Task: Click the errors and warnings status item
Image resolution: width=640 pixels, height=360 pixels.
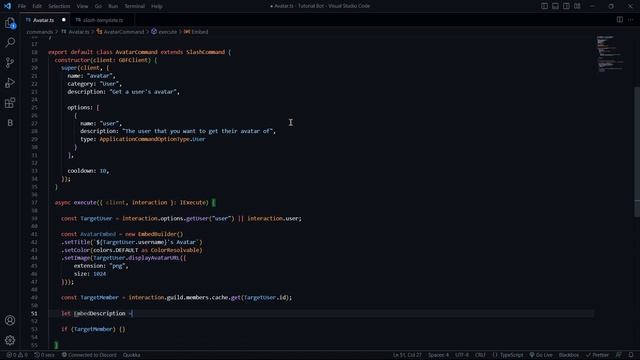Action: pos(17,355)
